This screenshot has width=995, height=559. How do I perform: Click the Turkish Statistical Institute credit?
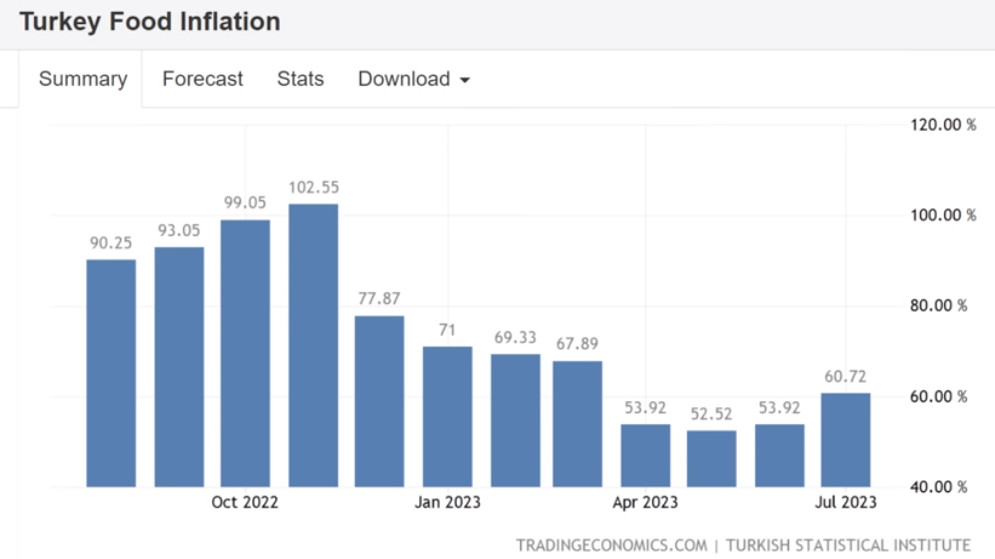[848, 545]
